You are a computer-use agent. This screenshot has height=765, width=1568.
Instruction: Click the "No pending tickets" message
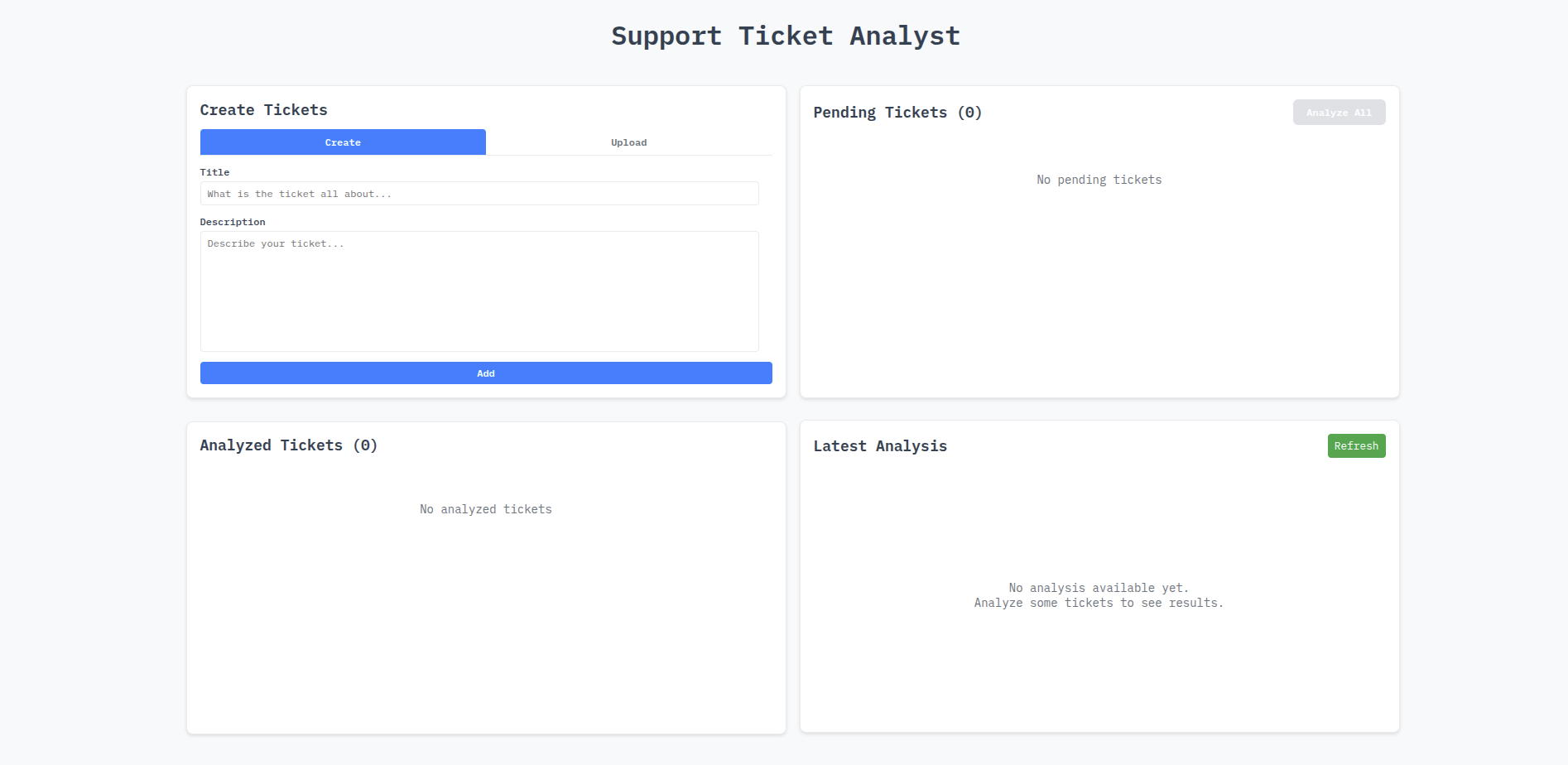pos(1099,180)
